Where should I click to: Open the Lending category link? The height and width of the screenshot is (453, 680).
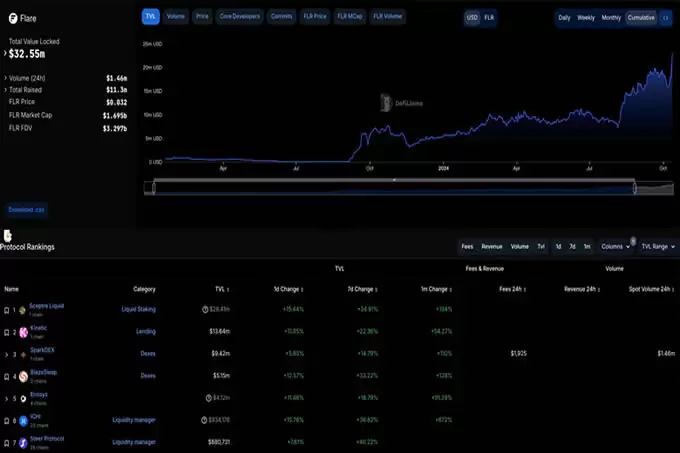(146, 332)
